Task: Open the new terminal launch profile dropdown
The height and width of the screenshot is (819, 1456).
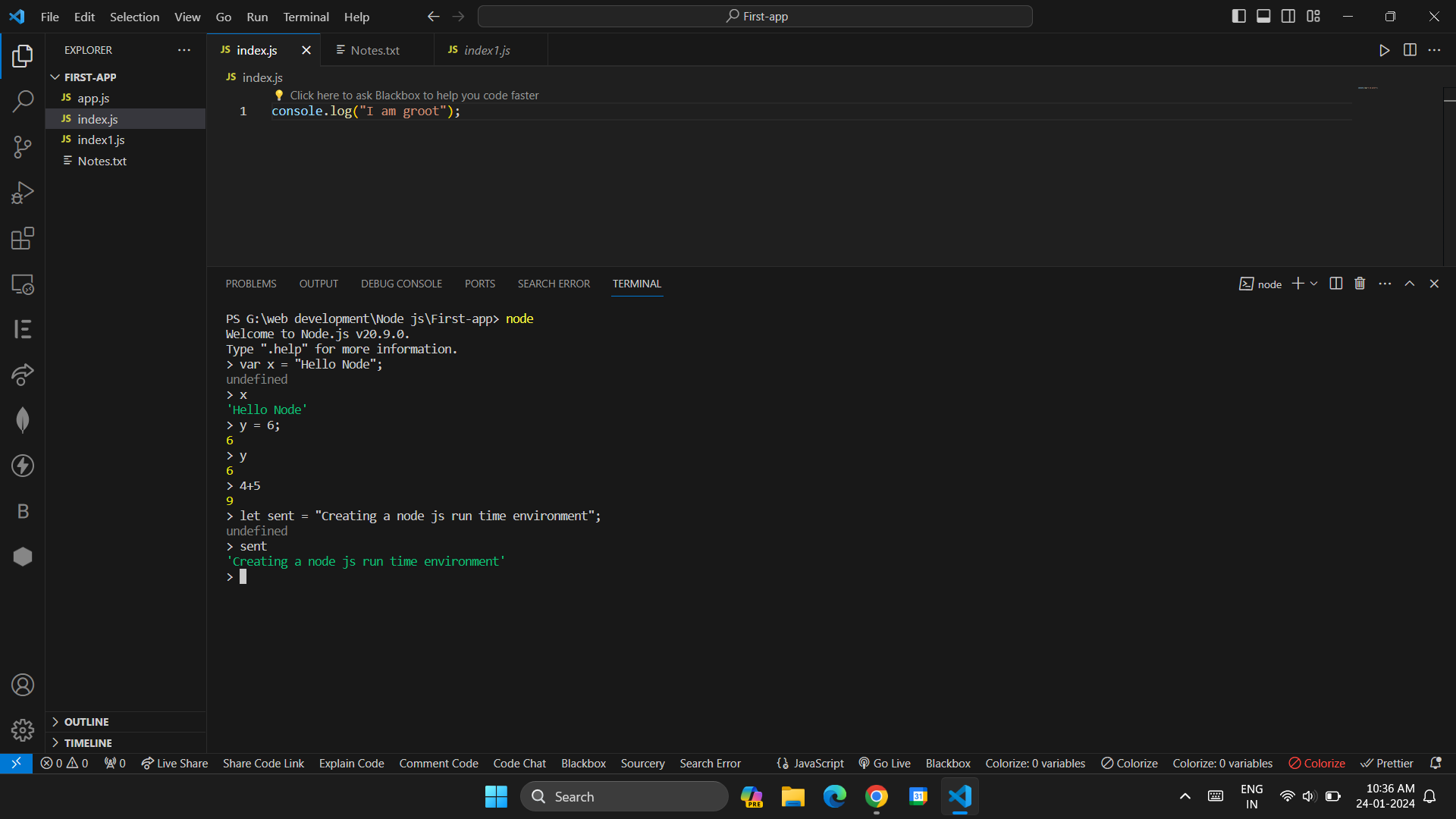Action: click(x=1314, y=284)
